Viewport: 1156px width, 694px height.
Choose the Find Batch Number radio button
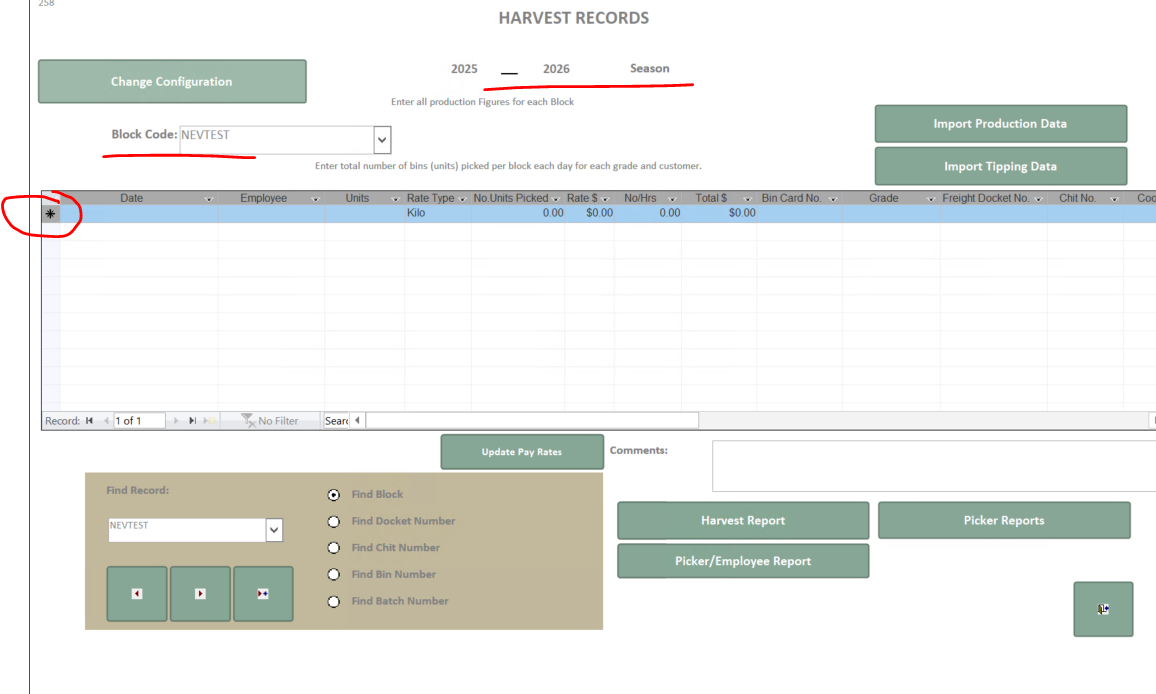click(333, 601)
